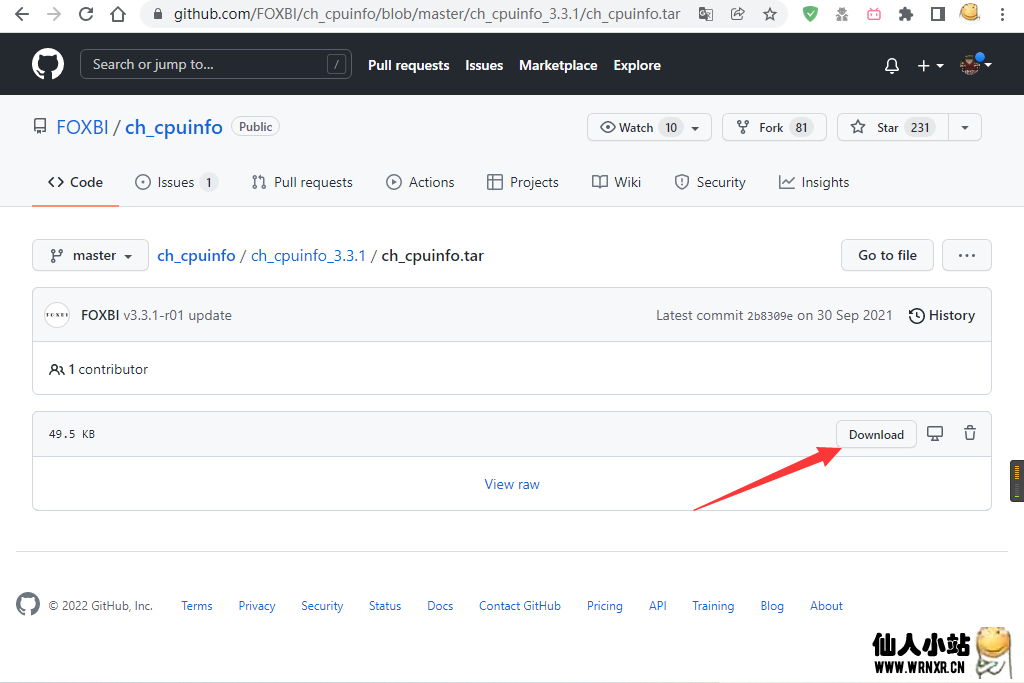Go forward using the browser forward arrow

click(x=54, y=14)
